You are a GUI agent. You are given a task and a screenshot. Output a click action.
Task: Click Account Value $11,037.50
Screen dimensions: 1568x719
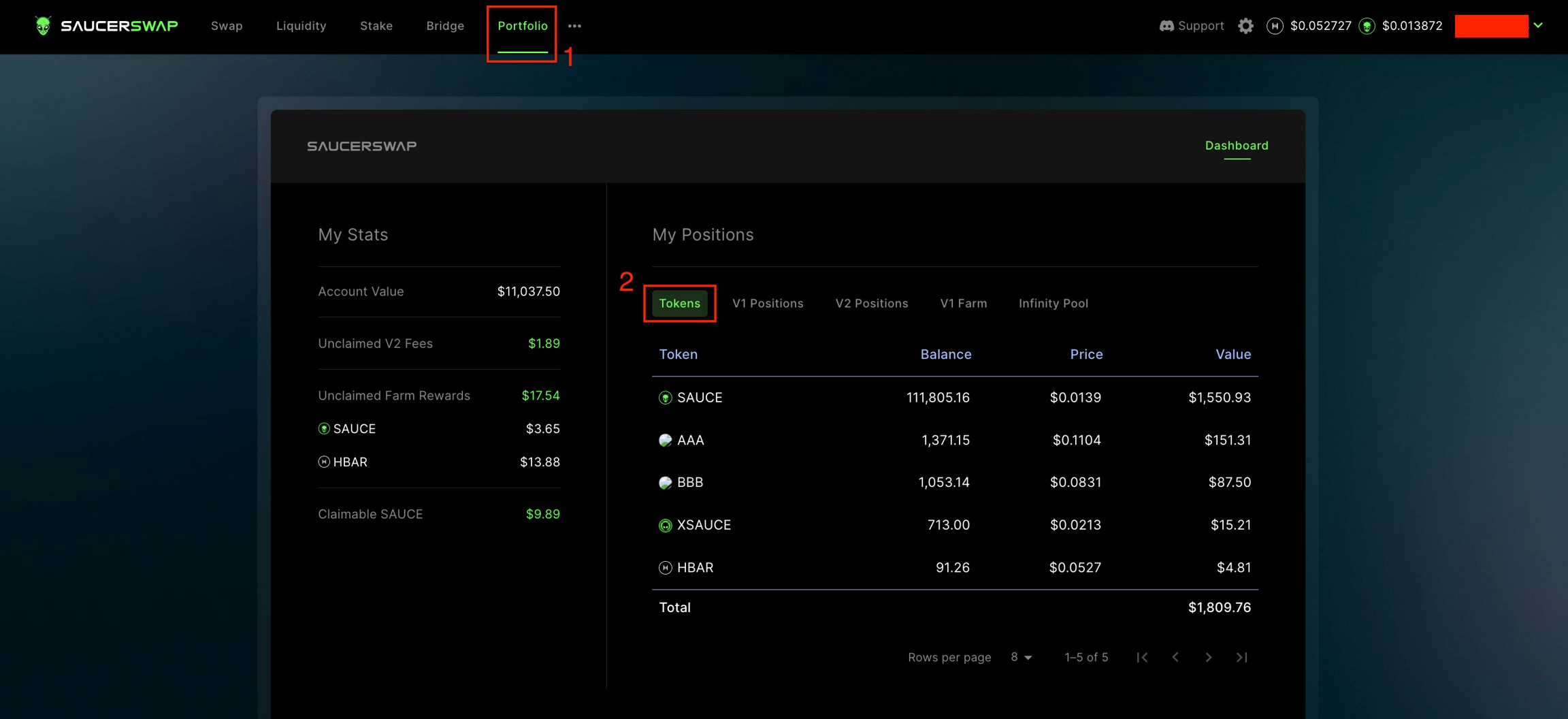click(529, 292)
